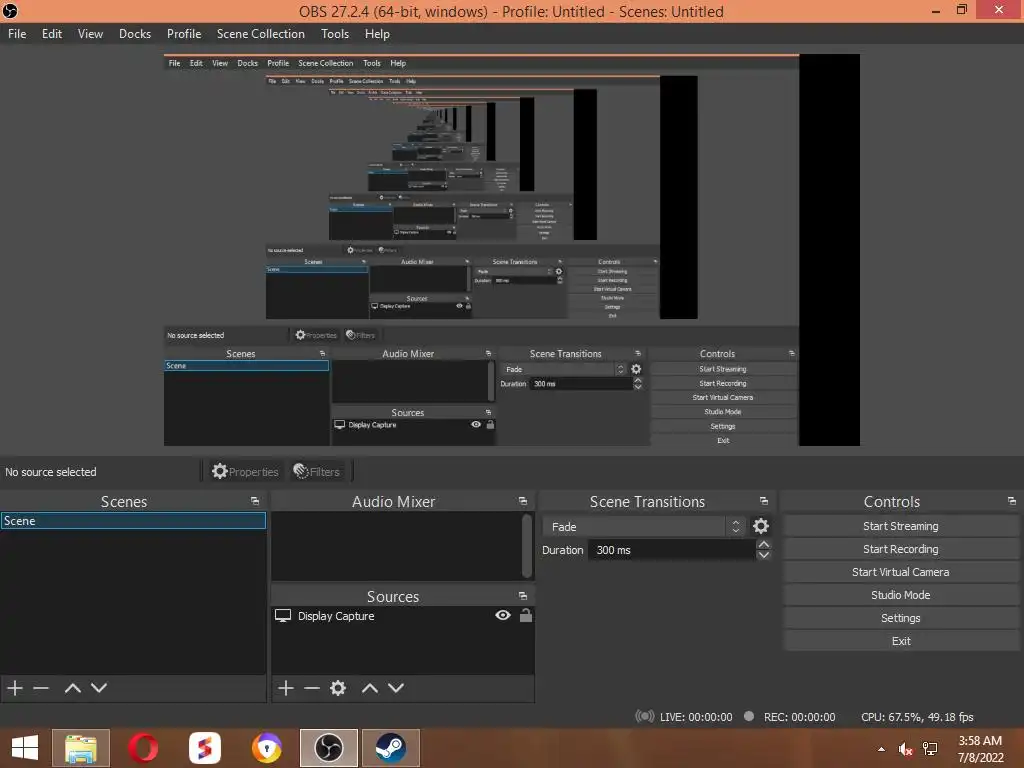Image resolution: width=1024 pixels, height=768 pixels.
Task: Open the File menu
Action: tap(17, 34)
